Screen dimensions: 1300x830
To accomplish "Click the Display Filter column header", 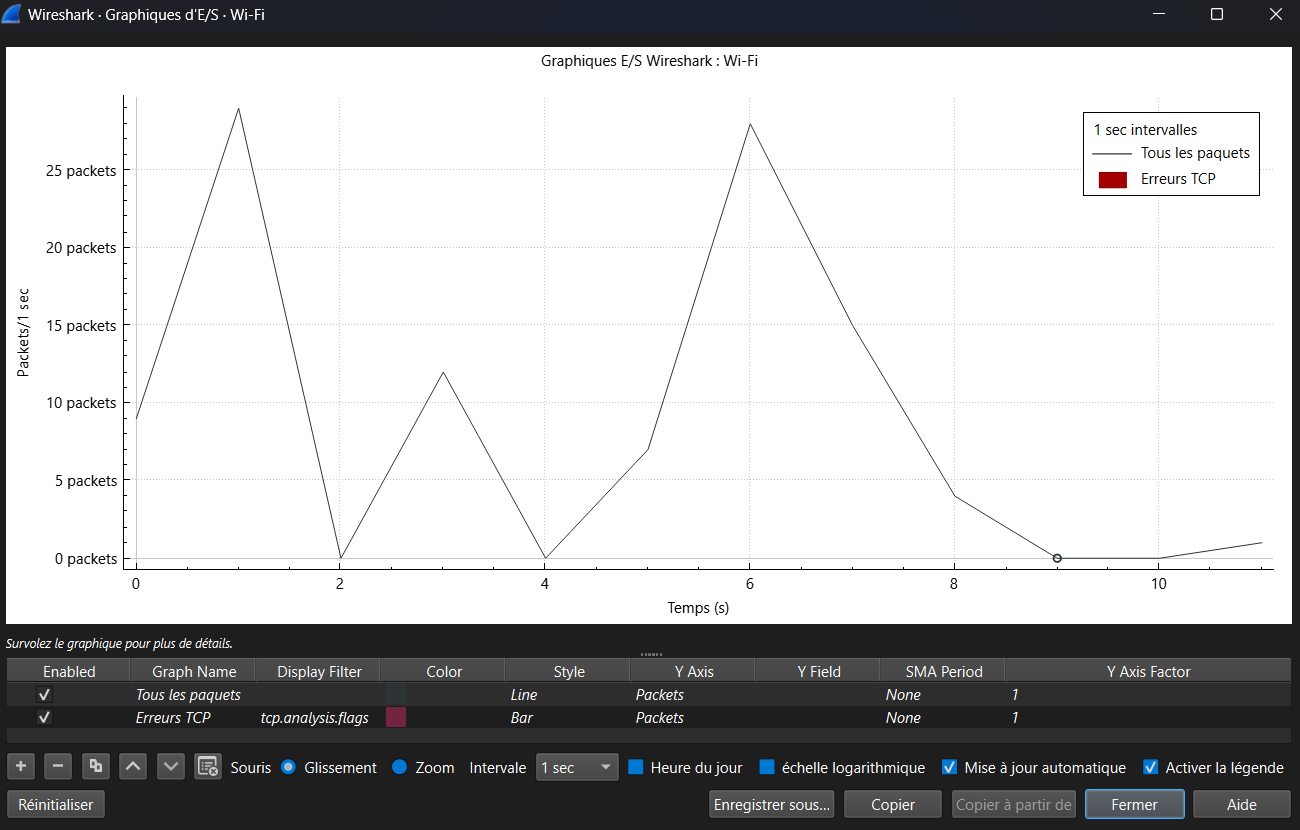I will (318, 671).
